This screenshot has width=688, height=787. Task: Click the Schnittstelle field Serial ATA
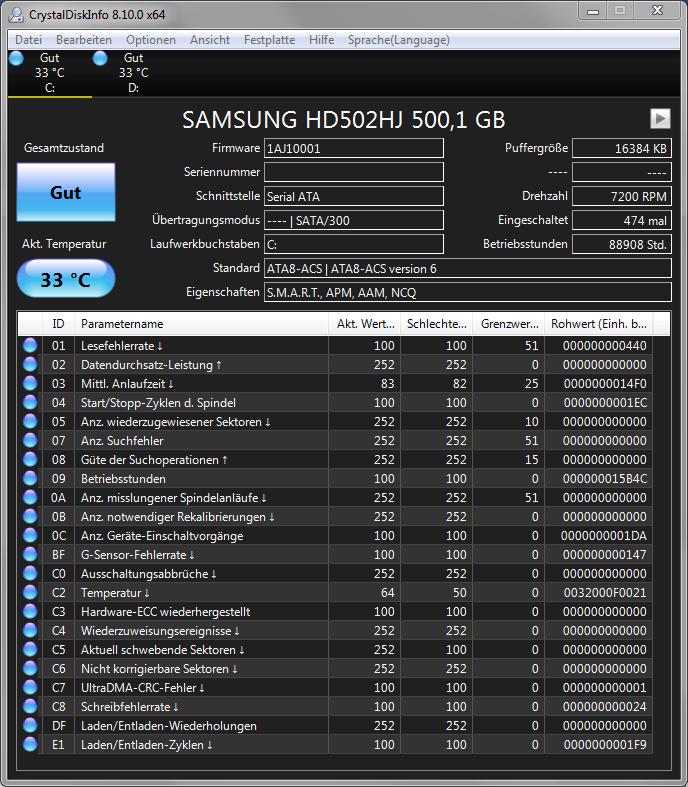[354, 196]
